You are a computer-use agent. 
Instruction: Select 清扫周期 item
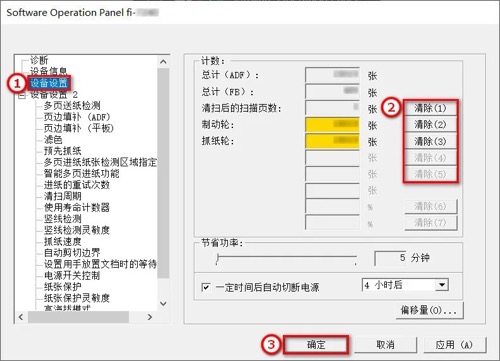(62, 196)
